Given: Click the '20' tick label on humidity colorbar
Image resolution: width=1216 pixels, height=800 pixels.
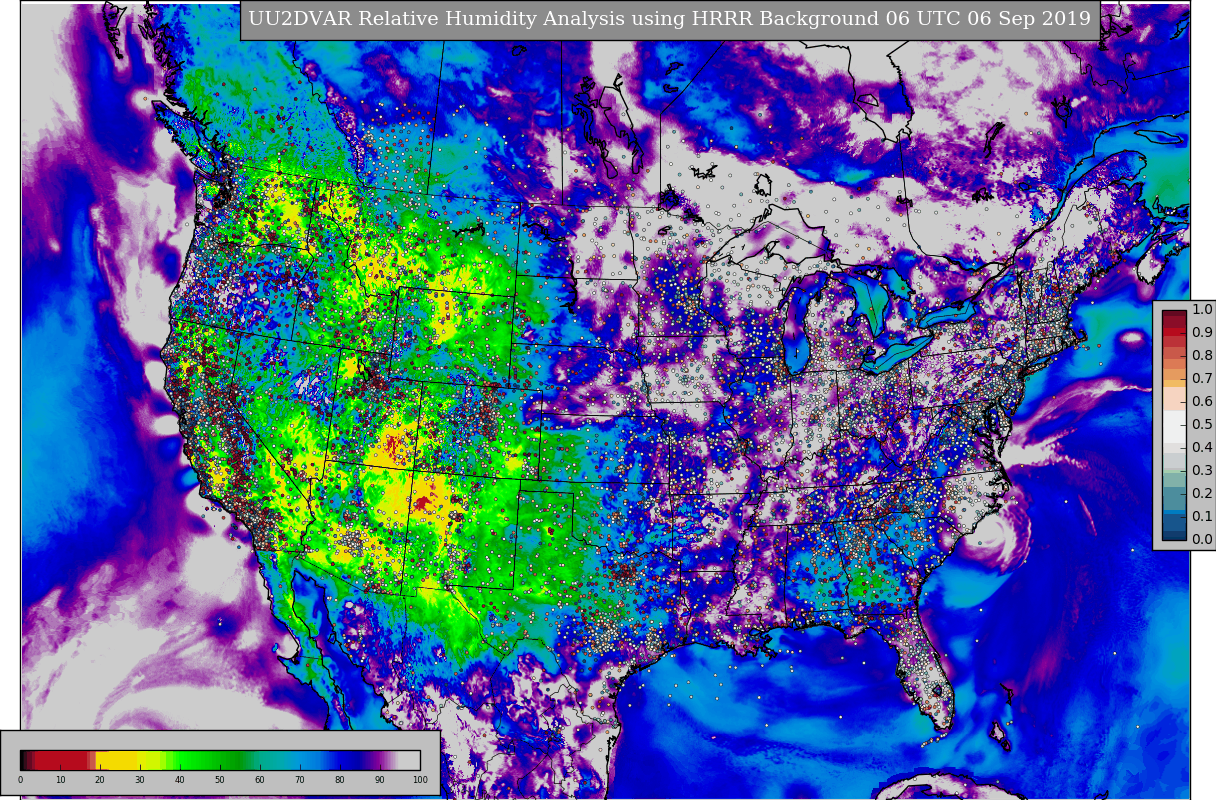Looking at the screenshot, I should pyautogui.click(x=100, y=780).
